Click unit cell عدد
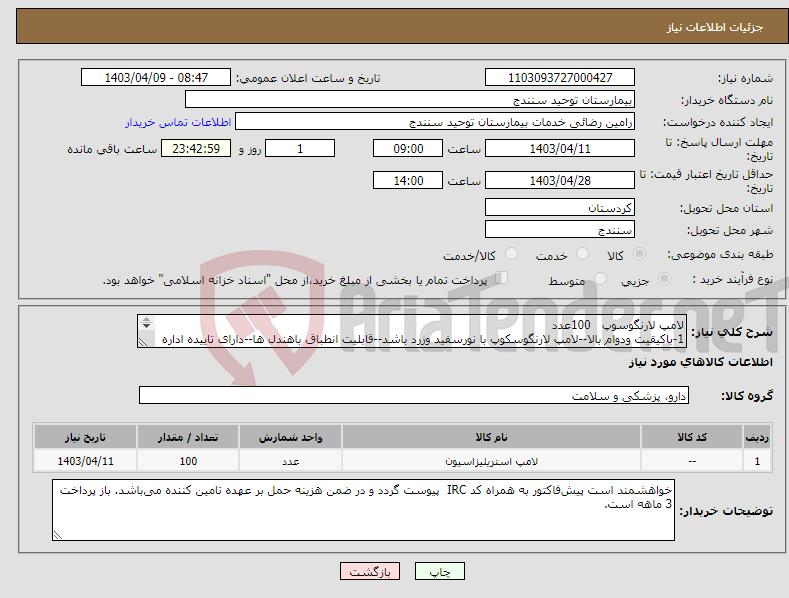789x598 pixels. pyautogui.click(x=290, y=461)
